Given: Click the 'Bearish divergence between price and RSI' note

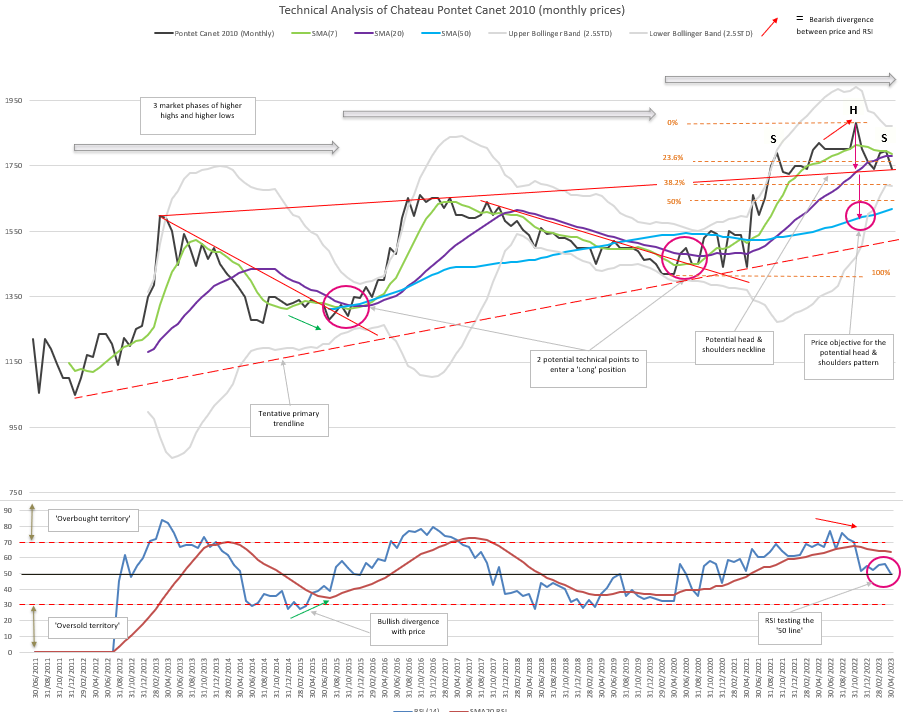Looking at the screenshot, I should click(x=834, y=25).
